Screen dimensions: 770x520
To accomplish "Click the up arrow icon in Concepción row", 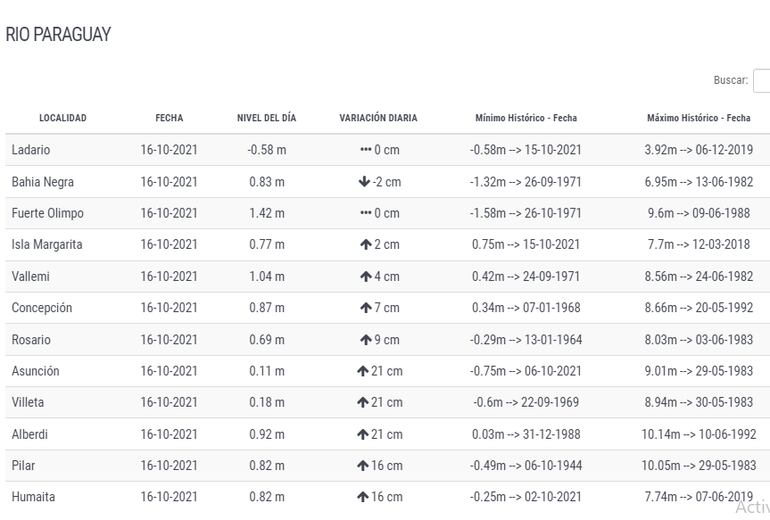I will 366,308.
